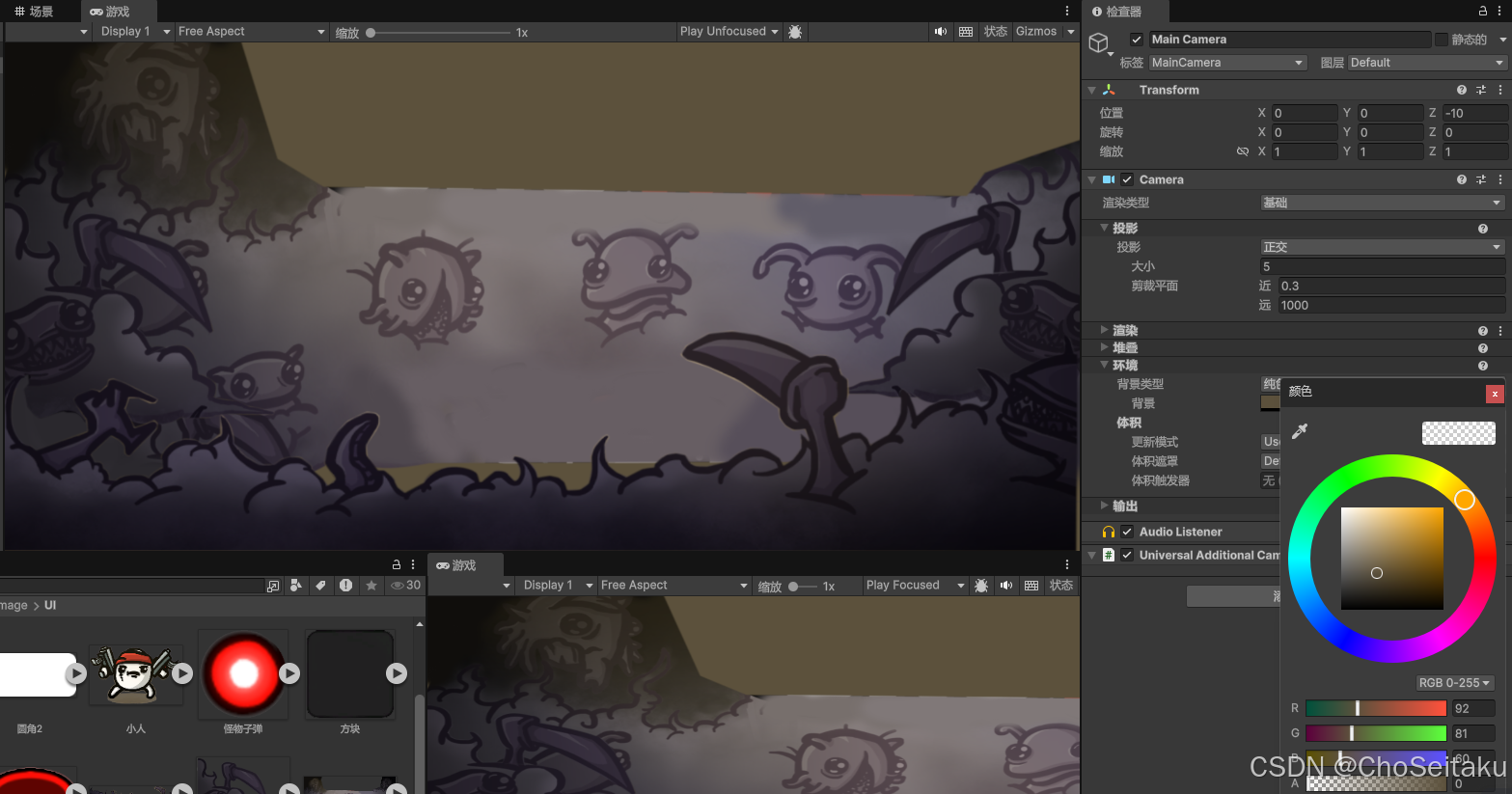Toggle the Universal Additional Camera Data checkbox
The width and height of the screenshot is (1512, 794).
coord(1127,555)
